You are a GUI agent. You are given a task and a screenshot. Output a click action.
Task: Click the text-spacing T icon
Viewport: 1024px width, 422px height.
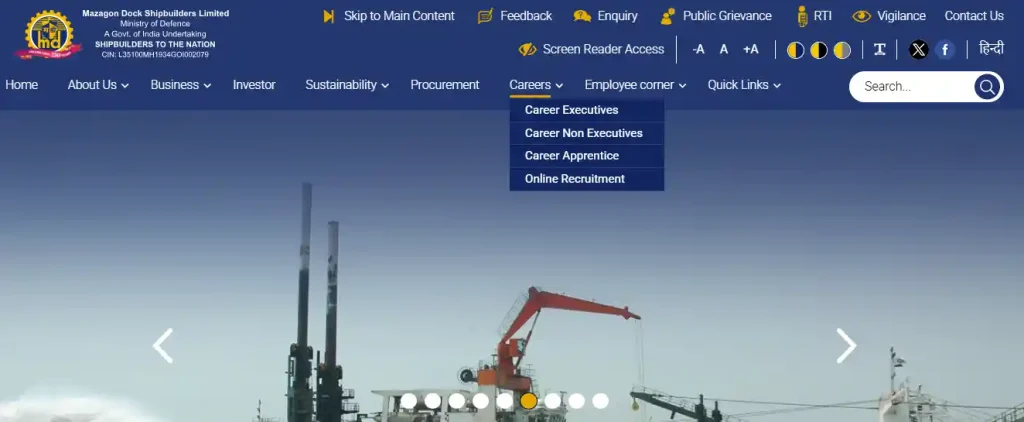coord(880,50)
